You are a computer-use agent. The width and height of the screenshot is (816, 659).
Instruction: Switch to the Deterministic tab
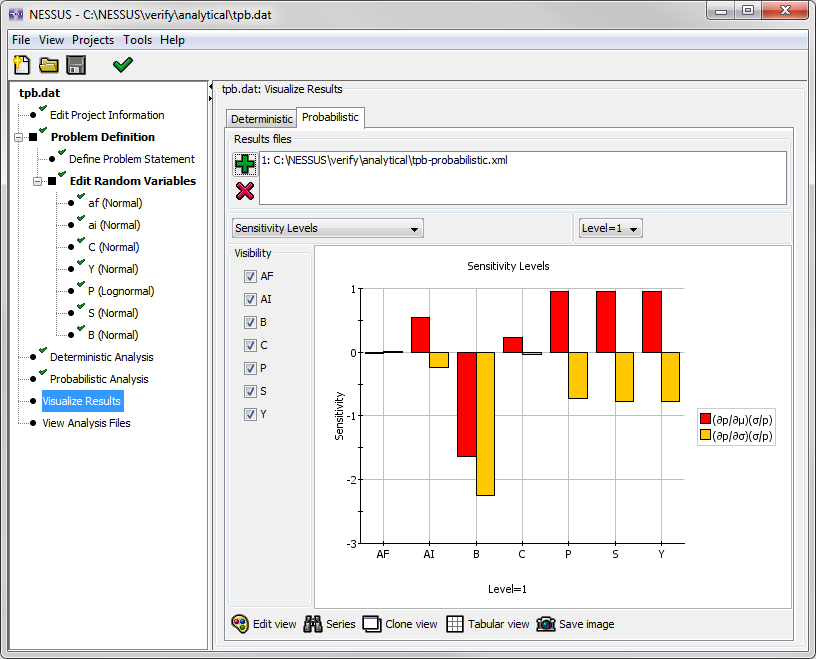262,119
